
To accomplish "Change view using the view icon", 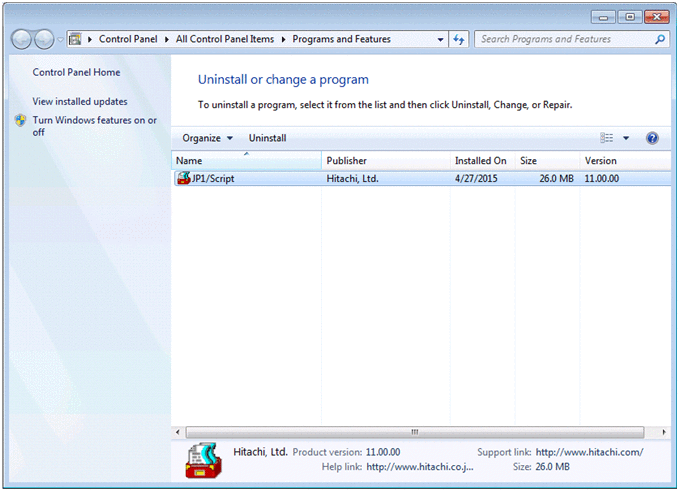I will (606, 138).
